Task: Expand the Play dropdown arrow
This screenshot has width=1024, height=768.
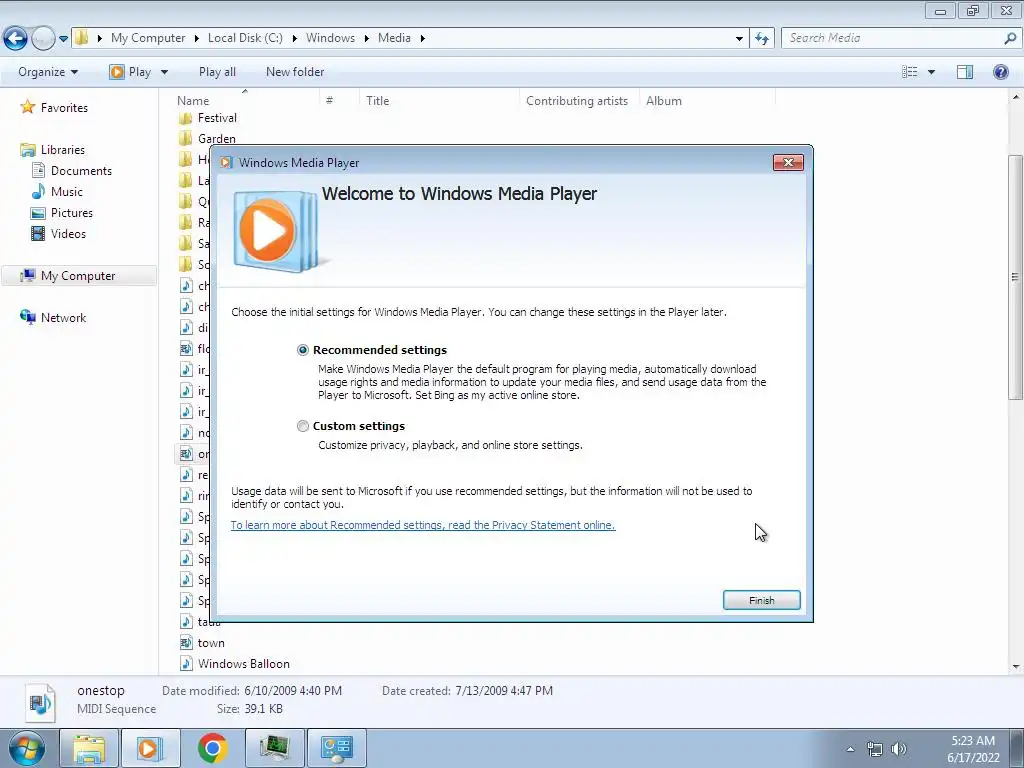Action: [164, 72]
